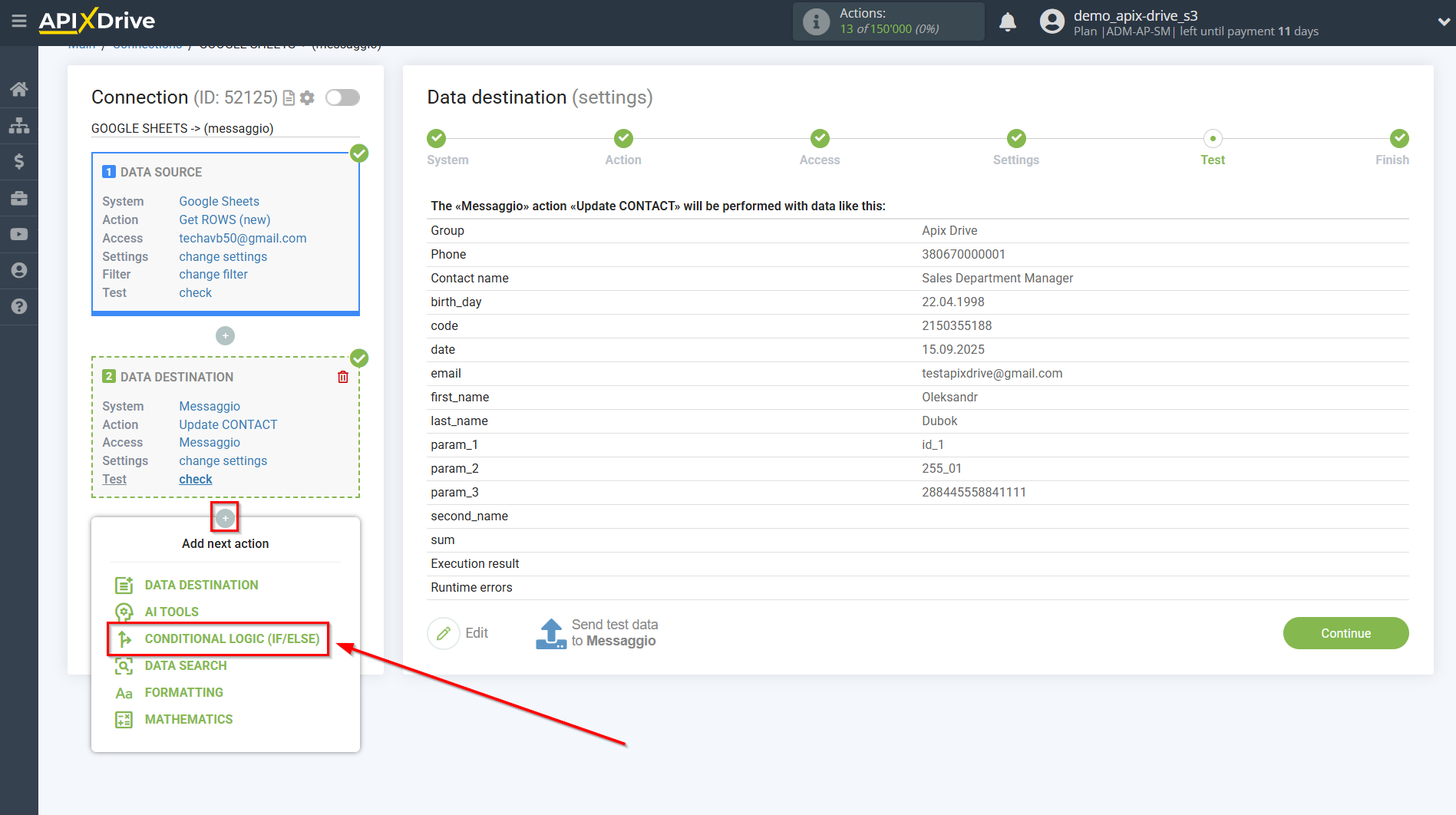Open the billing dollar icon in the sidebar
Screen dimensions: 1456x815
(19, 161)
